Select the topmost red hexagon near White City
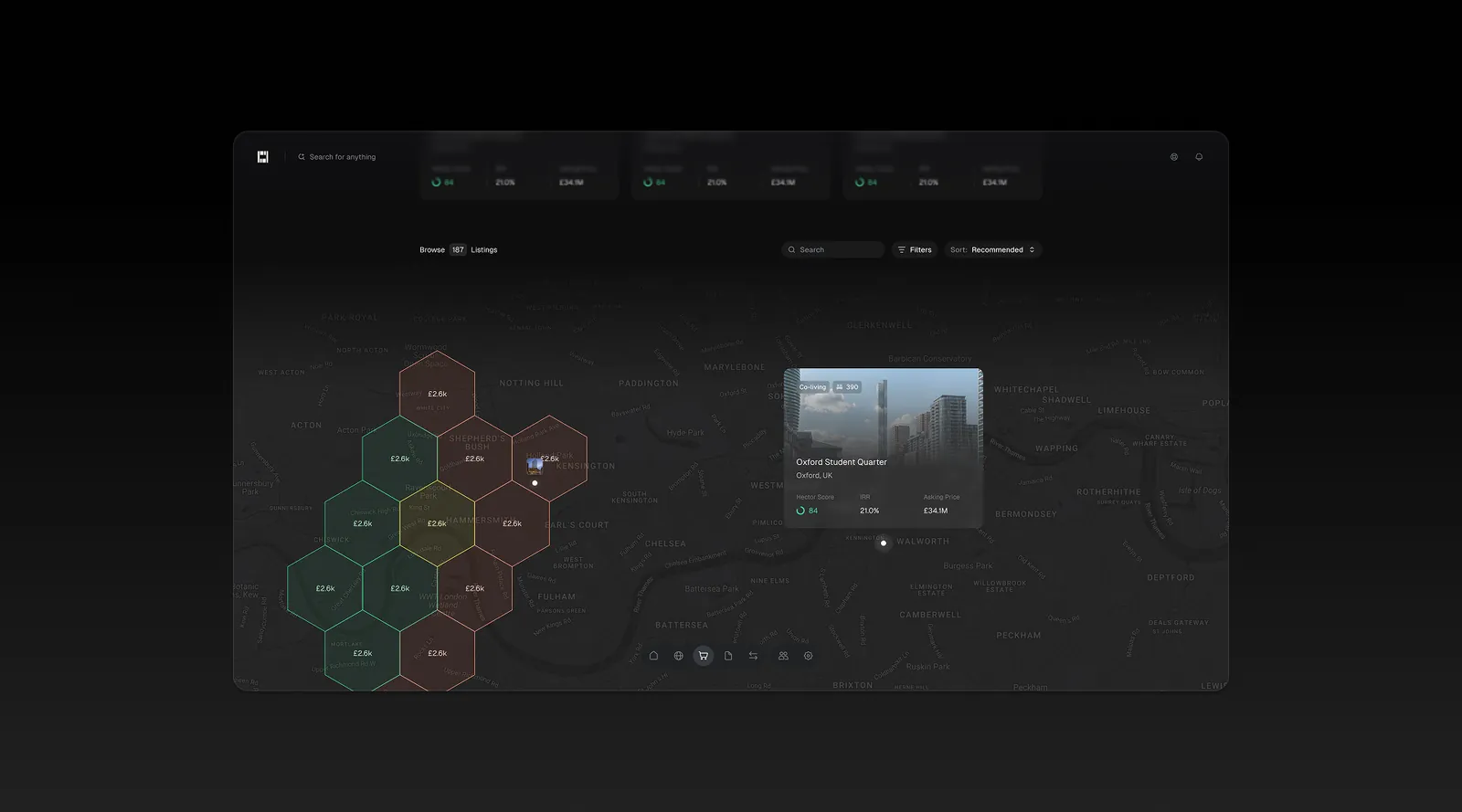Screen dimensions: 1462x812 click(x=438, y=394)
